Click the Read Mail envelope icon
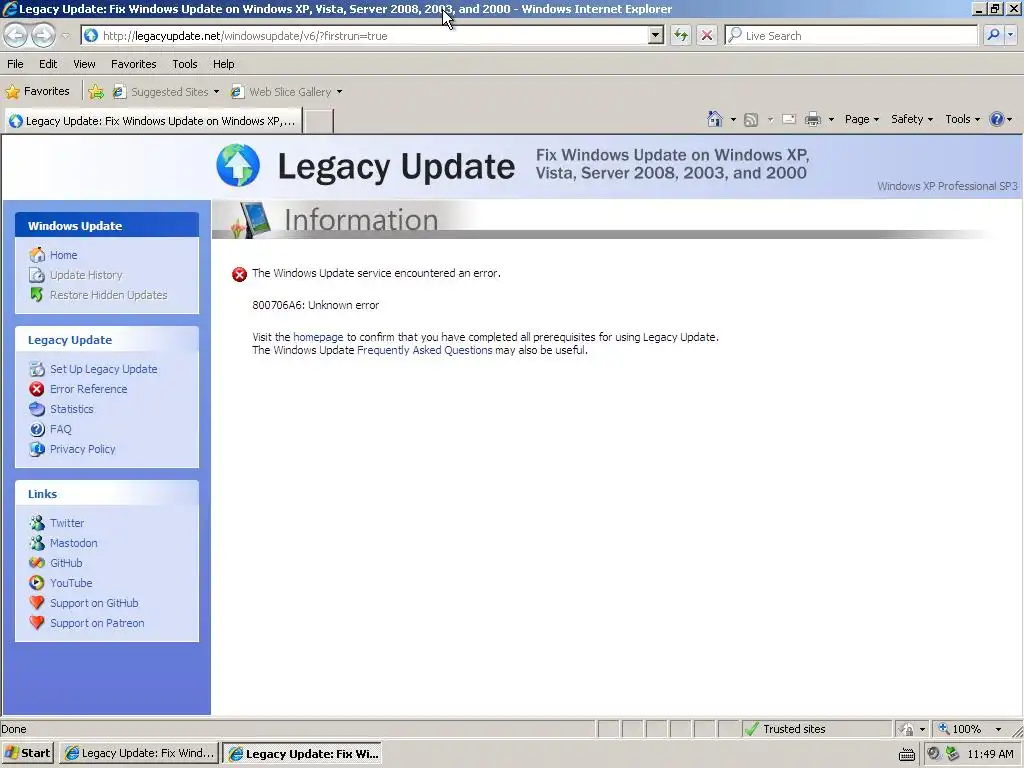This screenshot has height=768, width=1024. 788,120
